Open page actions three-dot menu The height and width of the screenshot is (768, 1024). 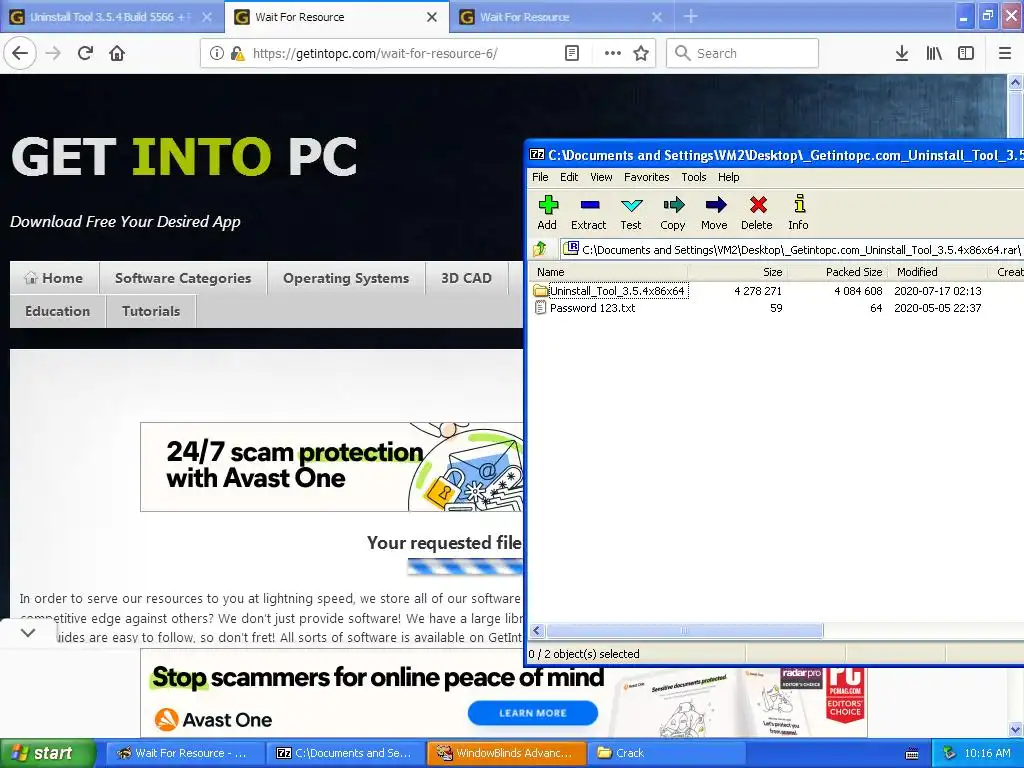[x=612, y=53]
